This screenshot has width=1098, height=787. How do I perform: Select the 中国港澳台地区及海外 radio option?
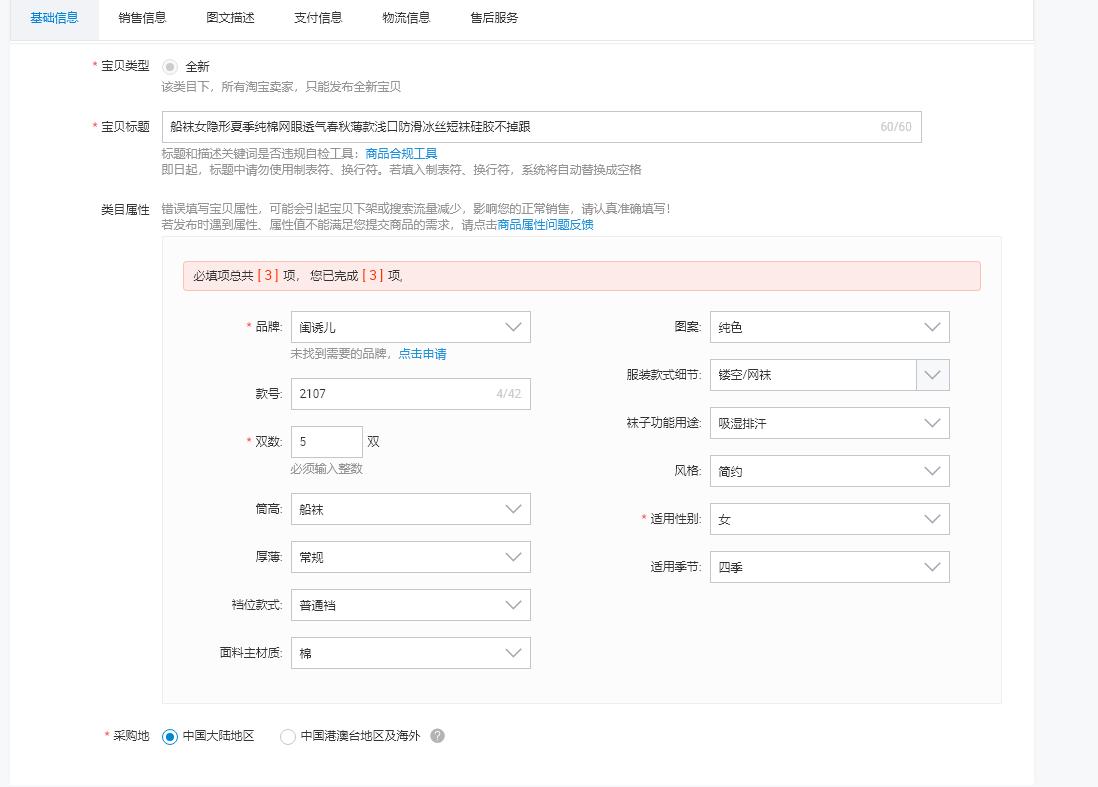click(x=287, y=736)
